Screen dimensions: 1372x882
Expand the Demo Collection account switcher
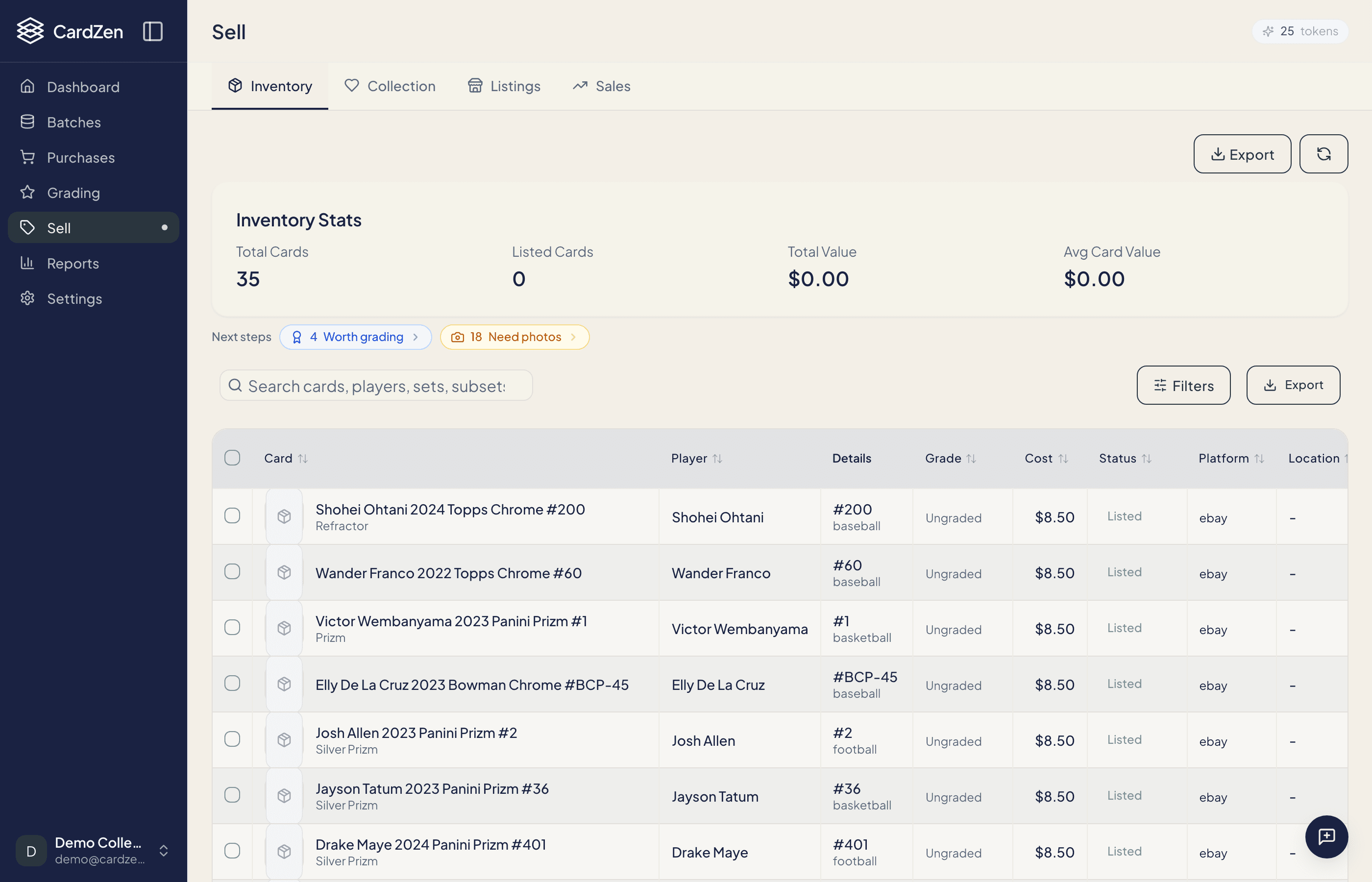click(x=164, y=851)
